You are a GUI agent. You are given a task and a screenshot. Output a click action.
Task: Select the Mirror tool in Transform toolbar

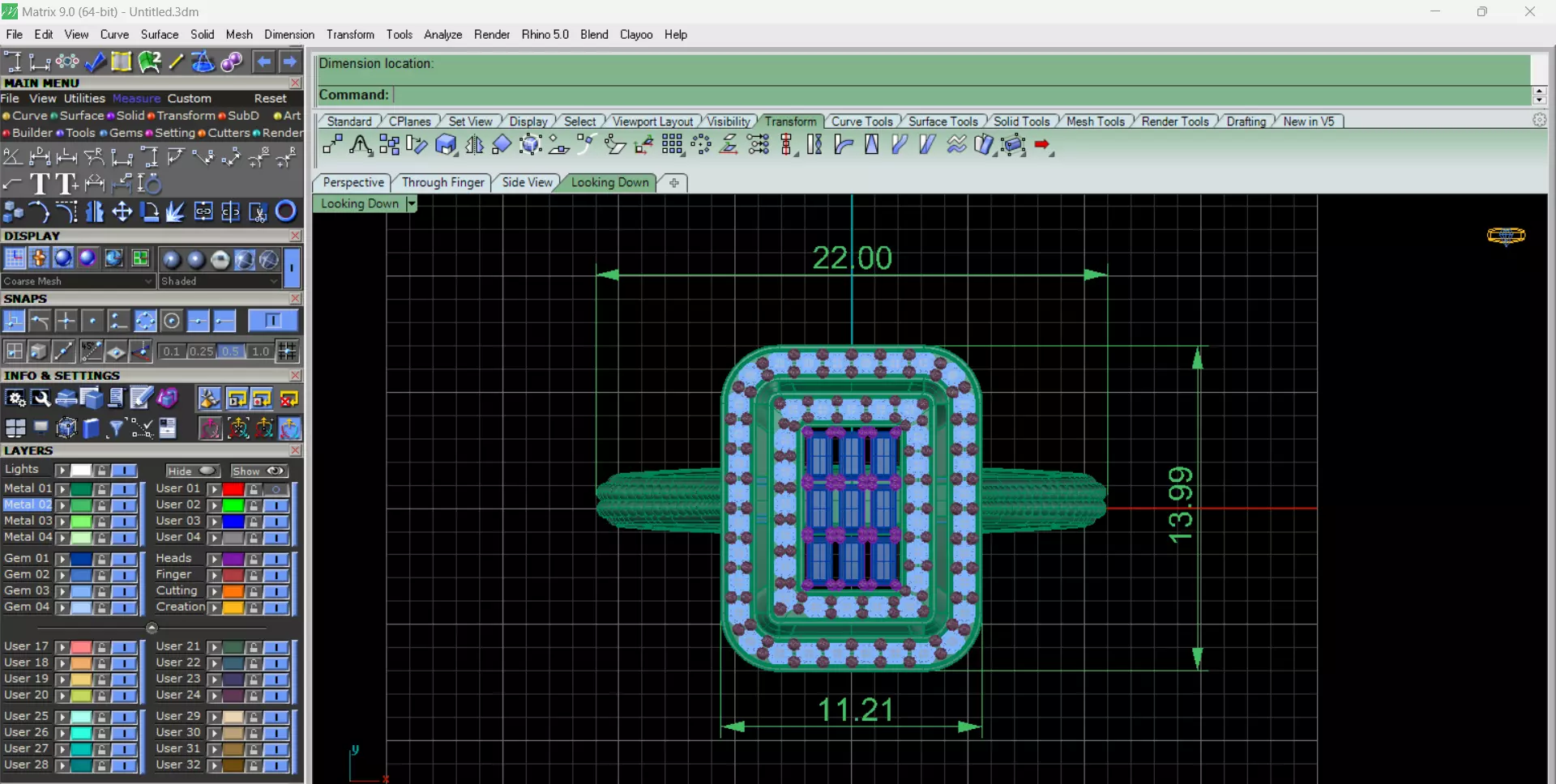[x=475, y=145]
